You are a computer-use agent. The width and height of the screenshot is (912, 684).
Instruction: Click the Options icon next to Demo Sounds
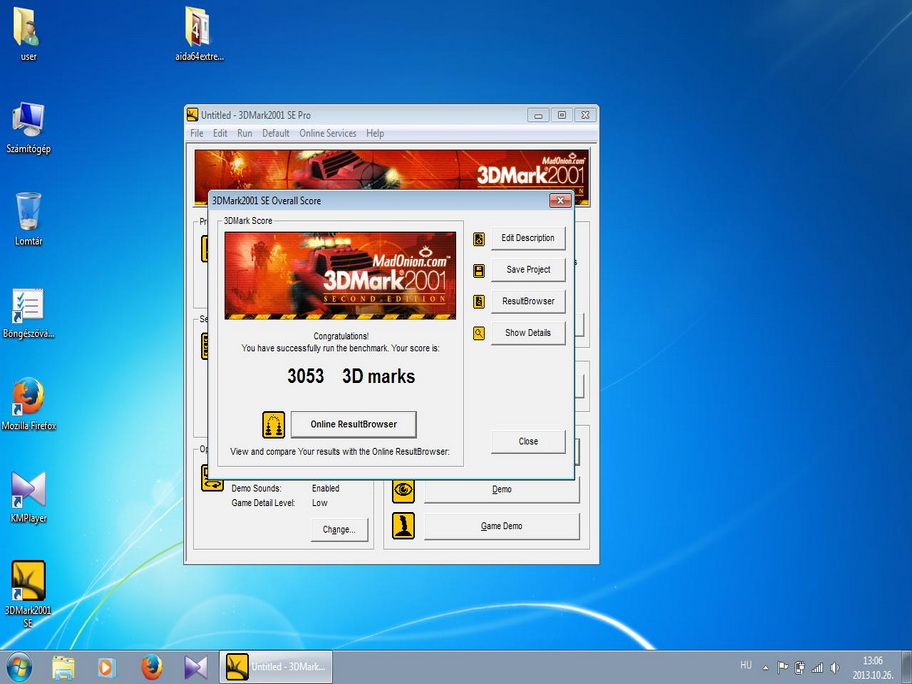212,478
